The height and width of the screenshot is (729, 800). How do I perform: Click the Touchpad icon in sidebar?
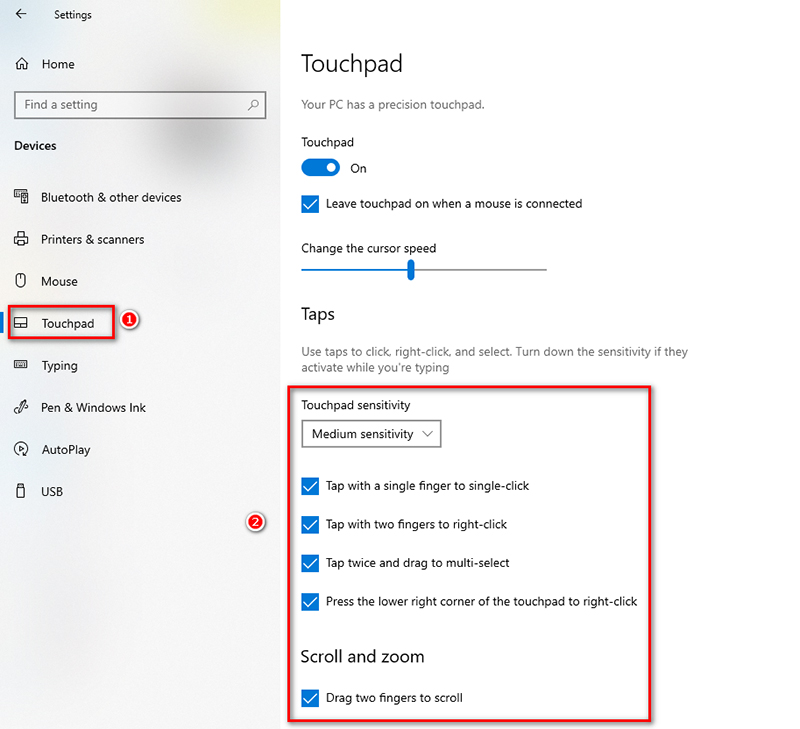21,323
